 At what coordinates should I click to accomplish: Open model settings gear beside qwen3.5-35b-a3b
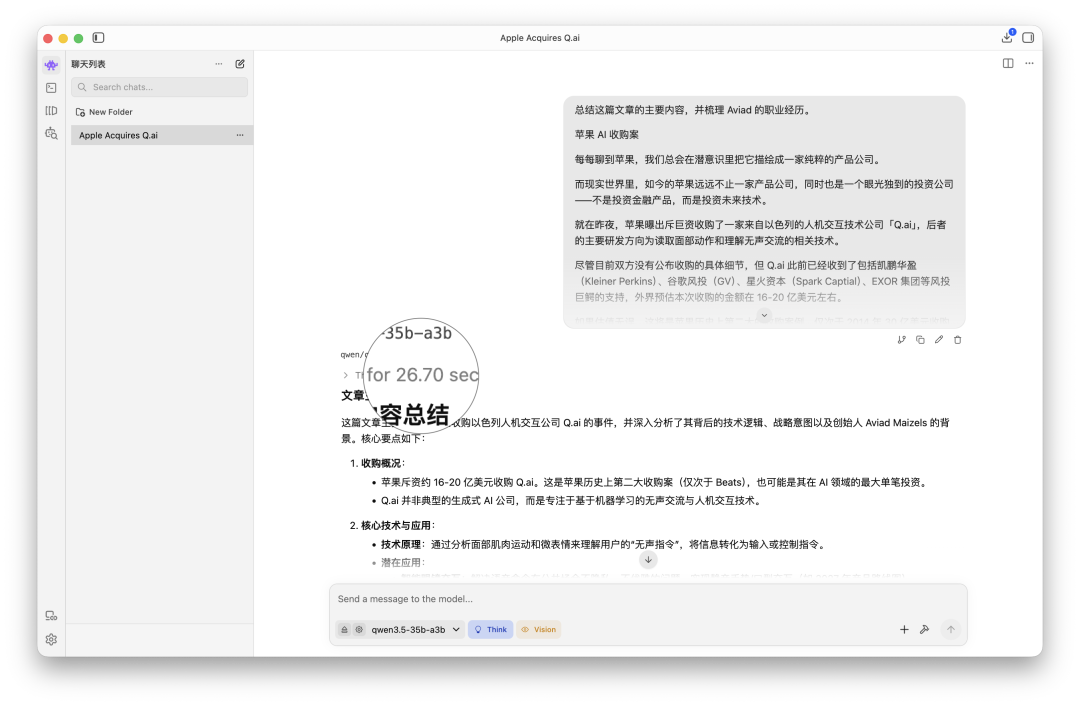pyautogui.click(x=359, y=630)
